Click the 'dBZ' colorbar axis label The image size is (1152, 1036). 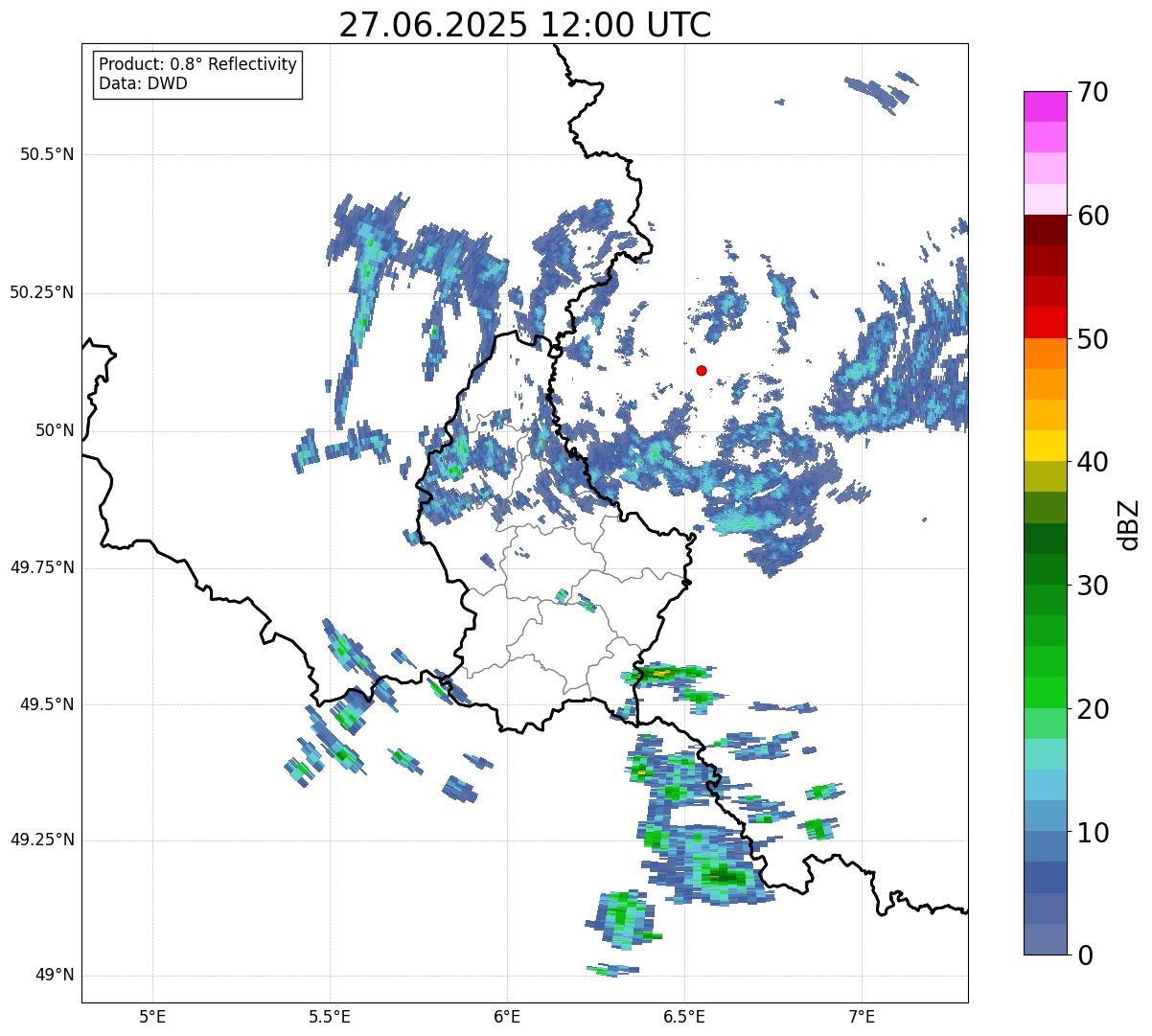1129,523
